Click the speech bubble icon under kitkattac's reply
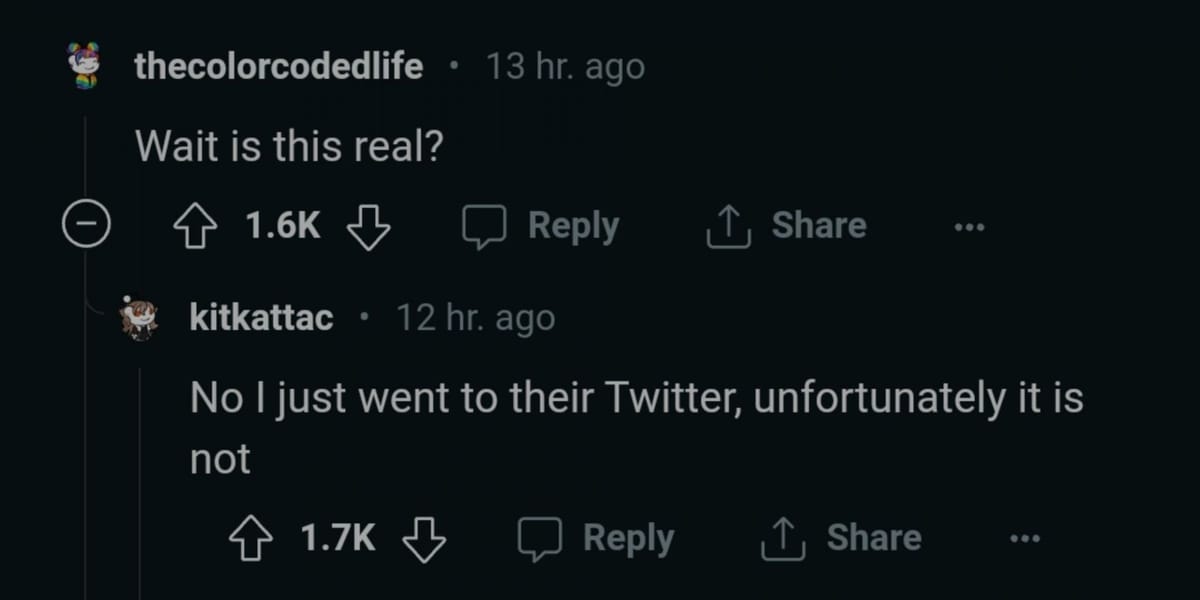 540,540
